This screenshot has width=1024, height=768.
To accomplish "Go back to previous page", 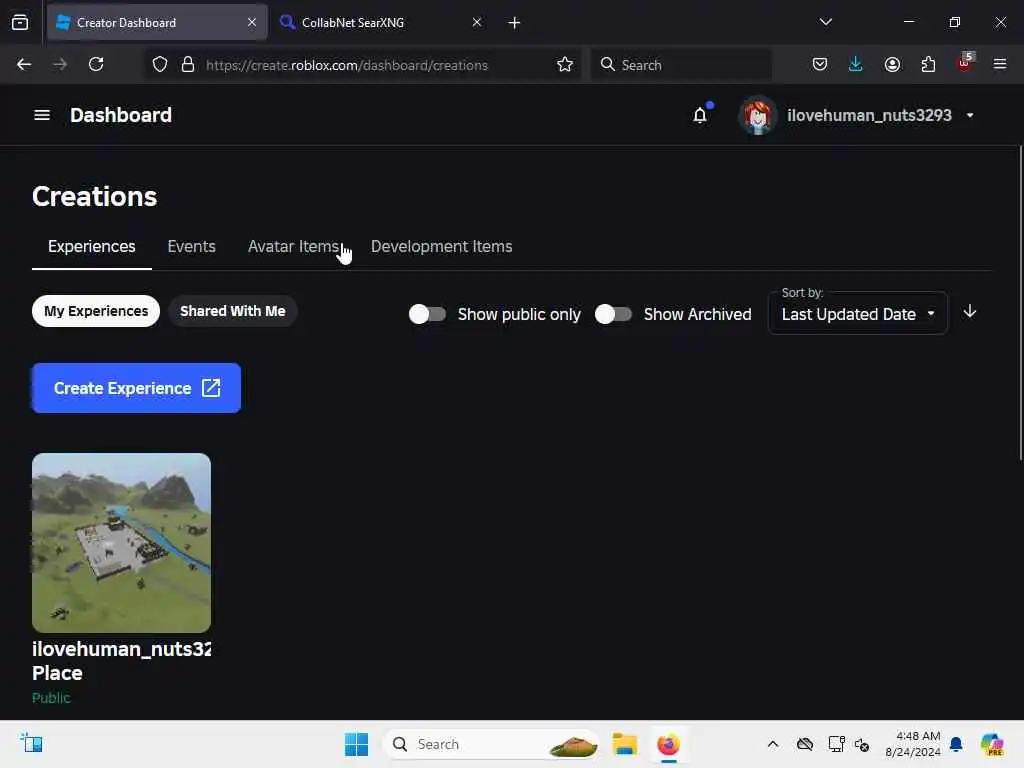I will (24, 64).
